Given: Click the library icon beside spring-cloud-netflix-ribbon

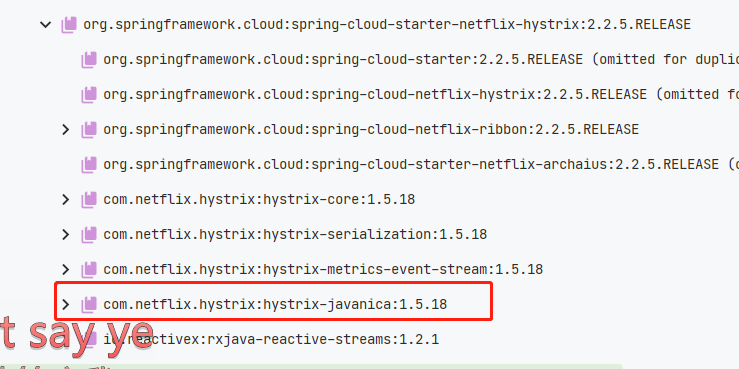Looking at the screenshot, I should 89,129.
